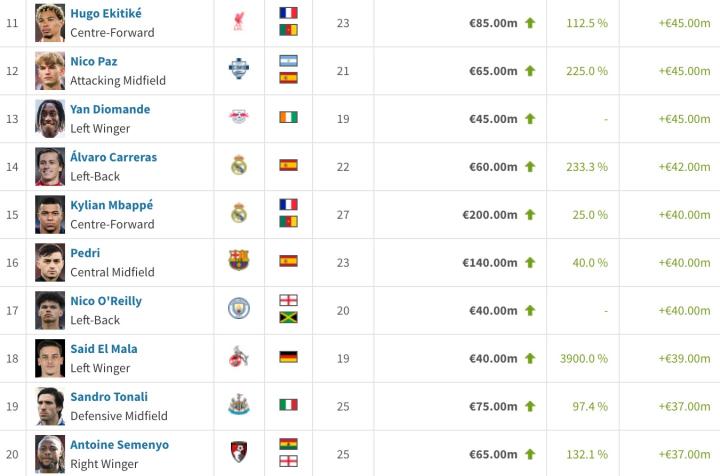Click Como club crest beside Nico Paz
Viewport: 720px width, 476px height.
point(238,69)
